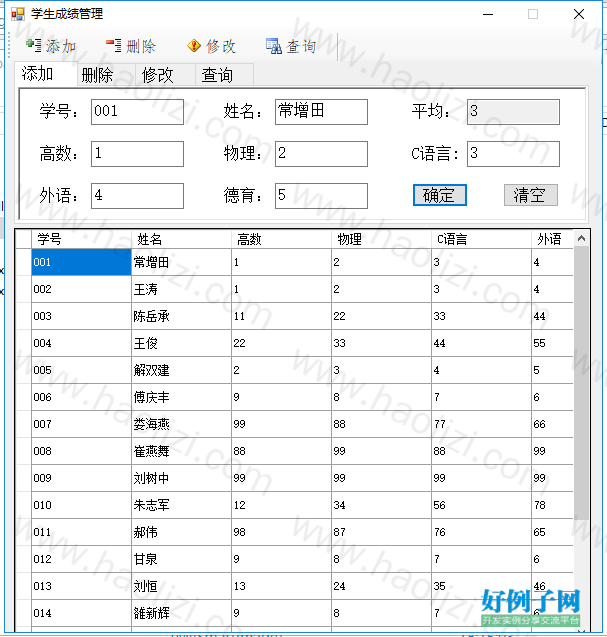607x637 pixels.
Task: Click the C语言 column header in grid
Action: pos(481,239)
